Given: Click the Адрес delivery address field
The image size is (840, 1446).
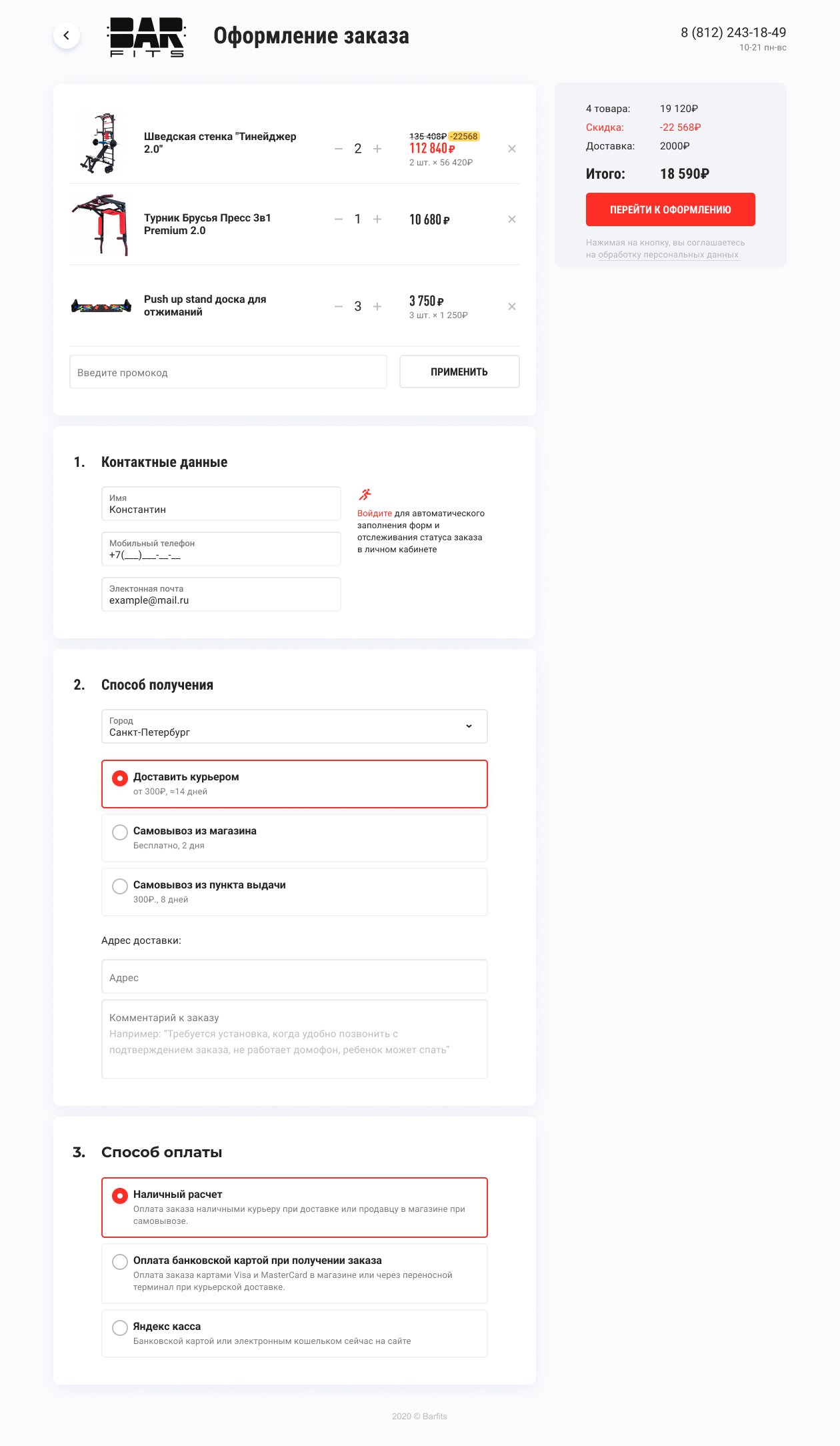Looking at the screenshot, I should (x=294, y=977).
